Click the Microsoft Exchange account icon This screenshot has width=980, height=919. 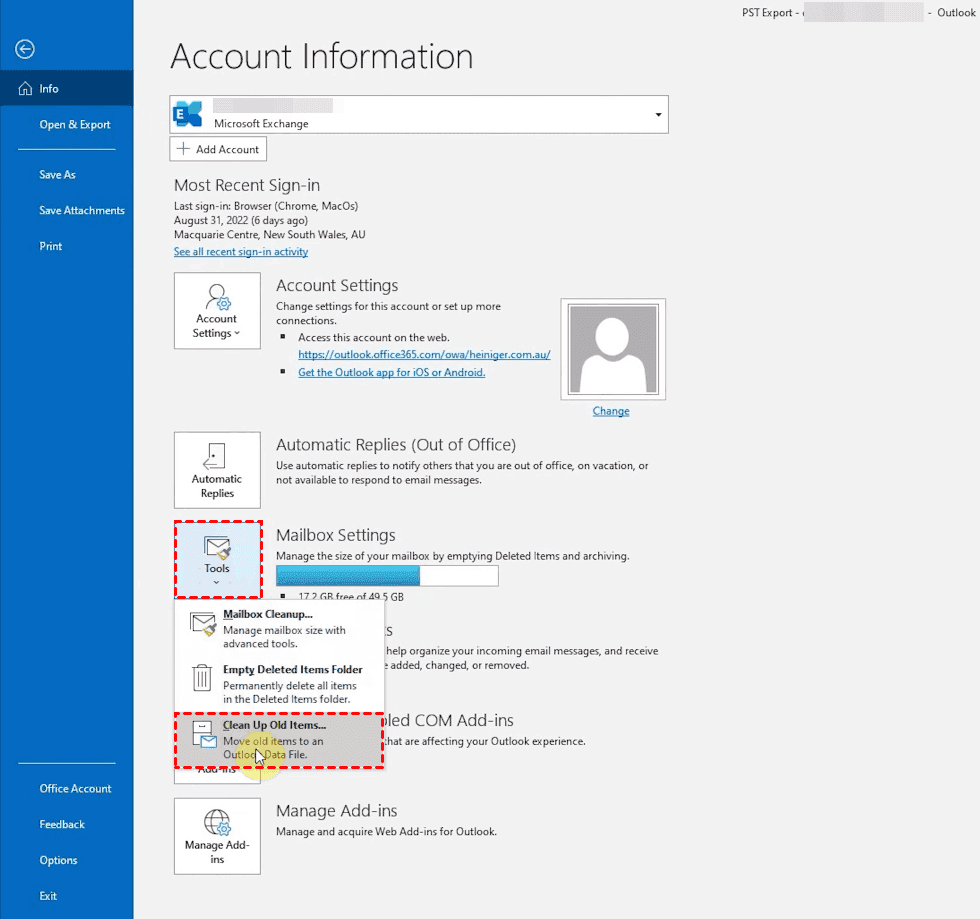point(188,114)
